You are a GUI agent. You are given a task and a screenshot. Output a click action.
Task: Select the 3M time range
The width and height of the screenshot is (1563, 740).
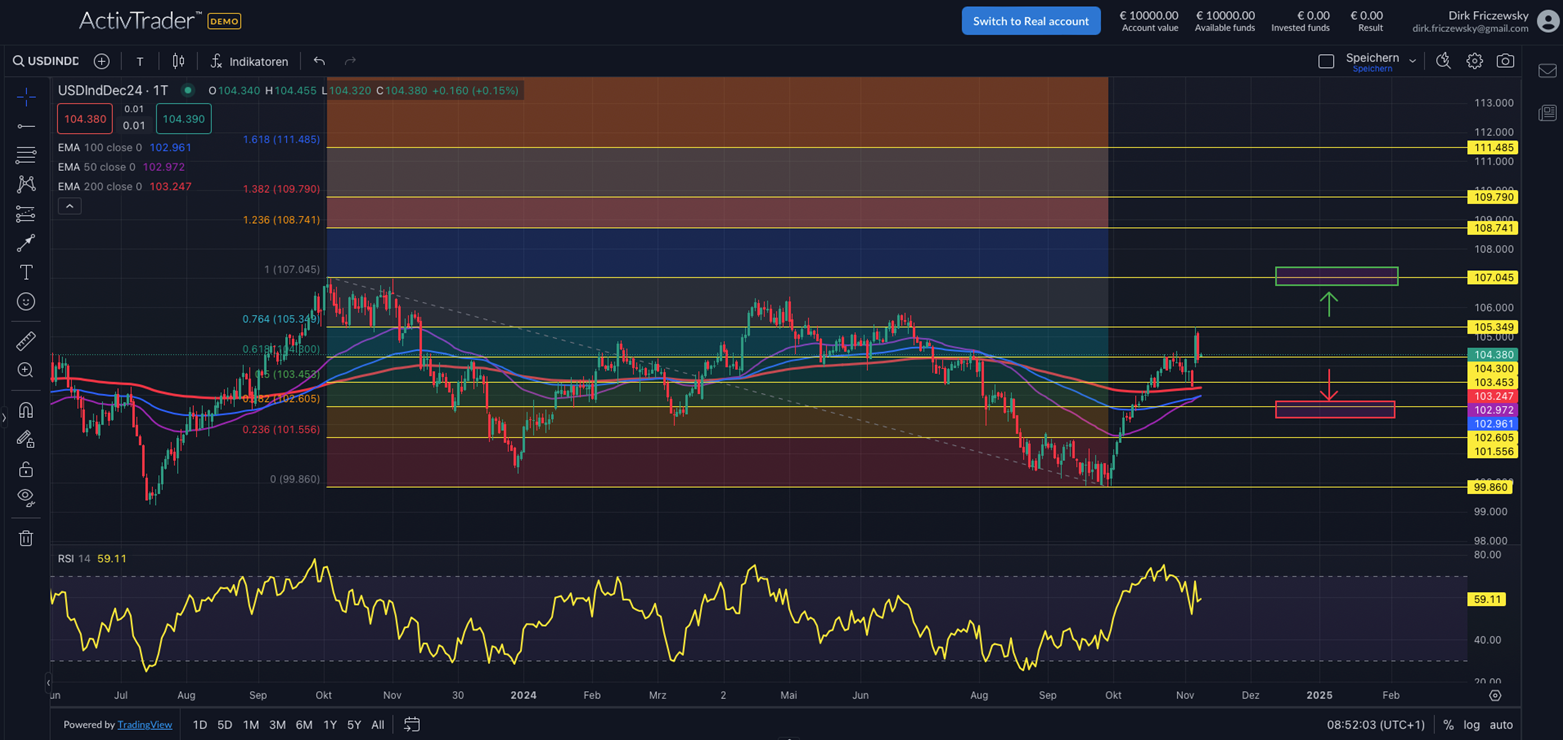277,725
